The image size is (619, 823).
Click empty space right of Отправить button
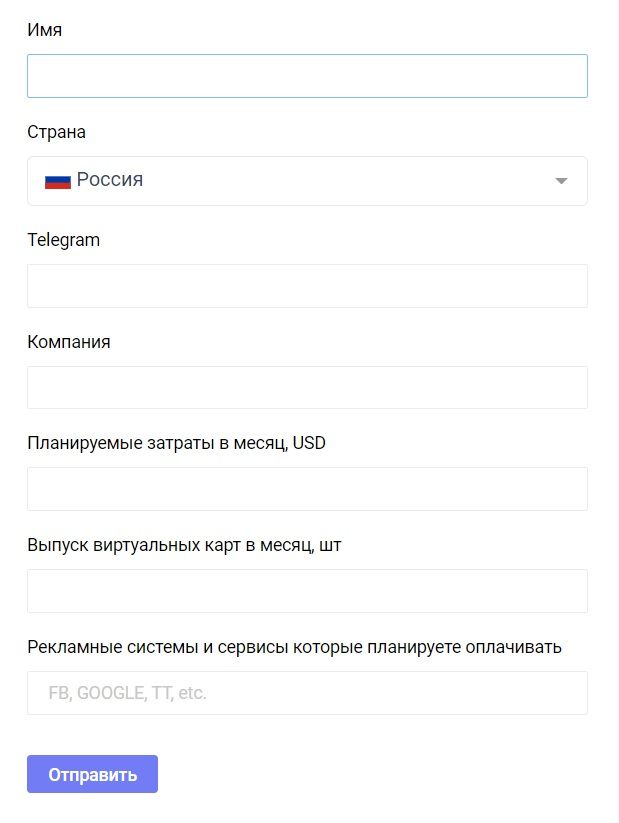click(380, 774)
